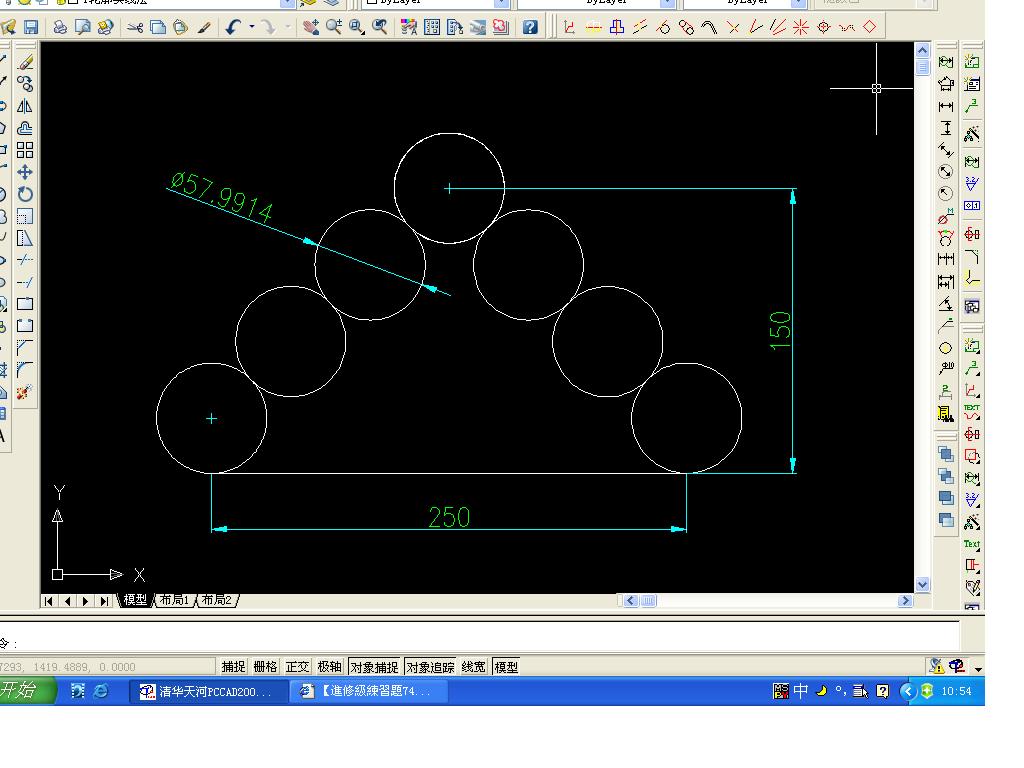Select the Stretch tool

coord(25,238)
